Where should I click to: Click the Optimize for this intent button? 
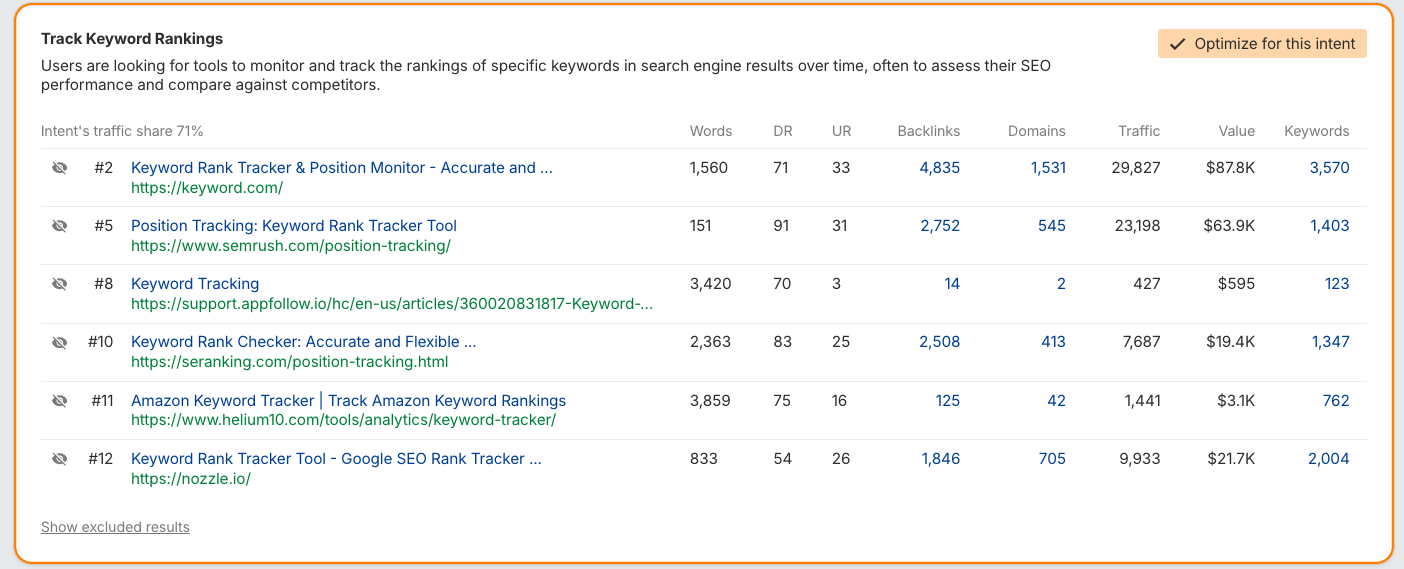[1262, 44]
